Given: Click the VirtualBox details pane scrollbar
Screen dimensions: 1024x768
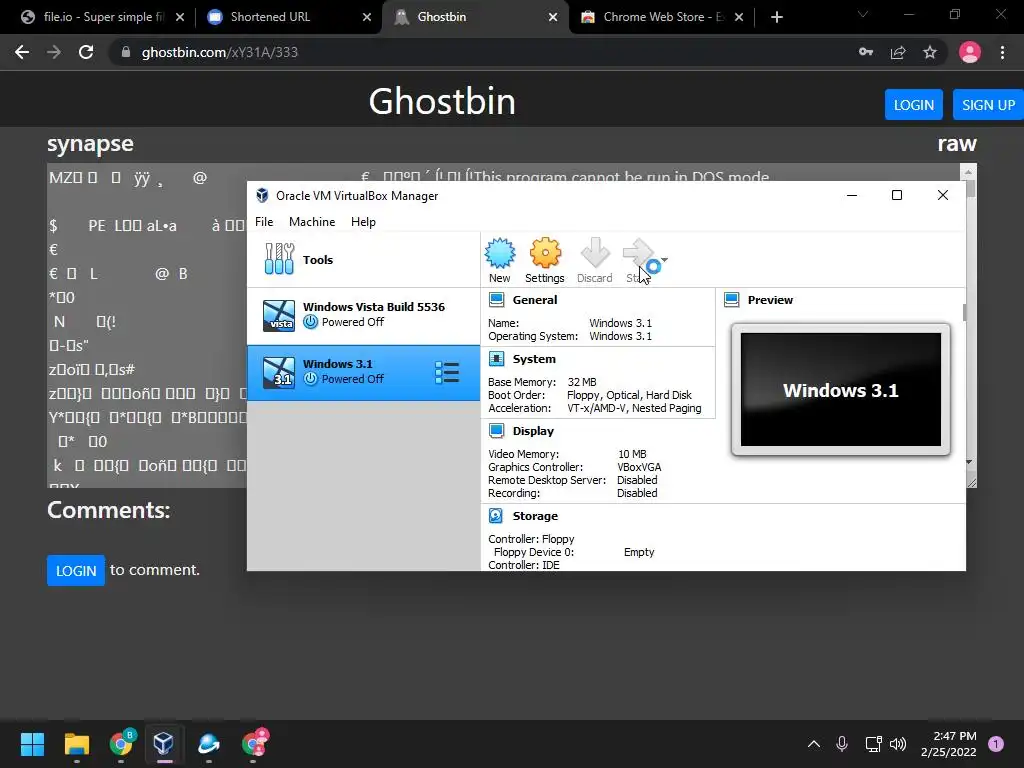Looking at the screenshot, I should tap(965, 312).
